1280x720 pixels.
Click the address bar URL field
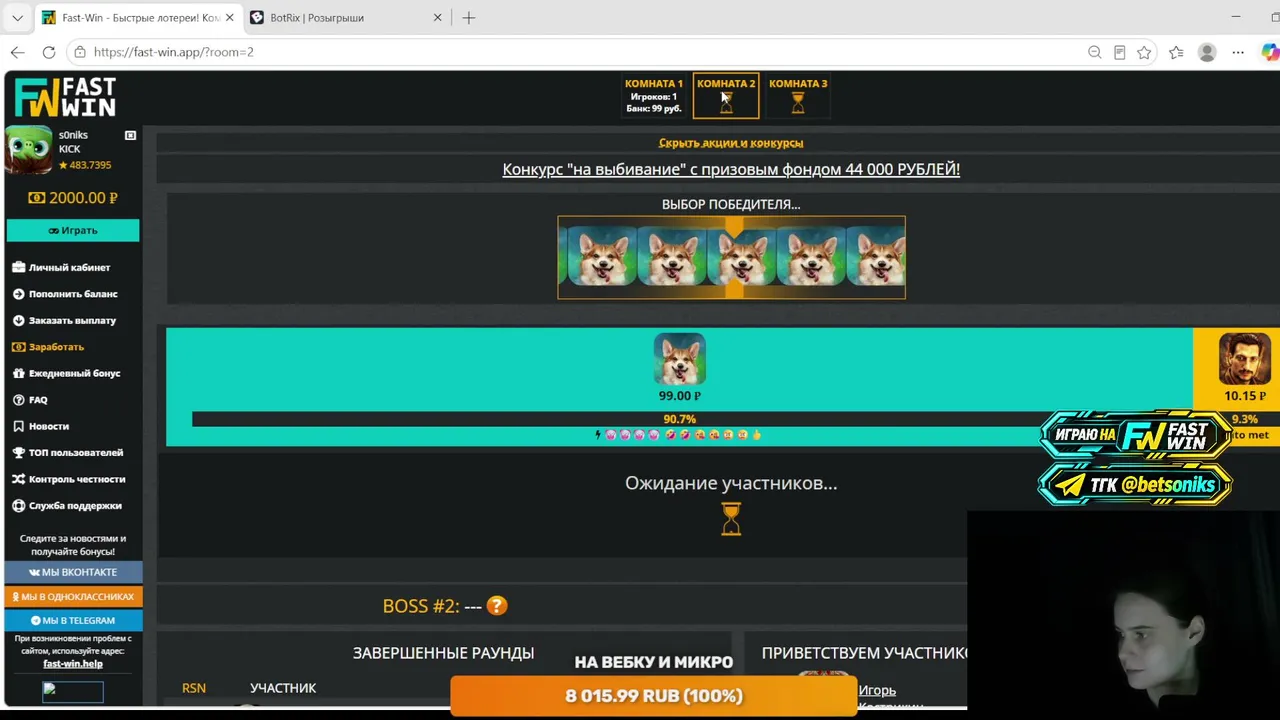tap(580, 52)
